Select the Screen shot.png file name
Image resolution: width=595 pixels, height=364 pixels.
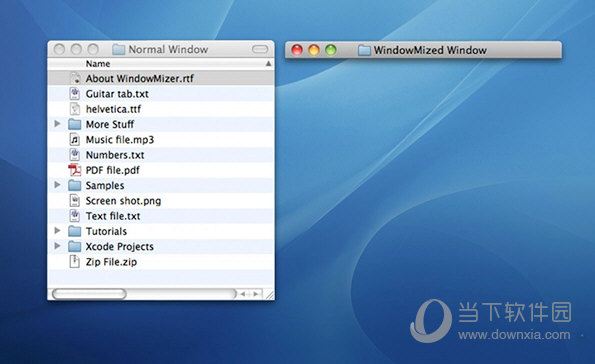(123, 201)
